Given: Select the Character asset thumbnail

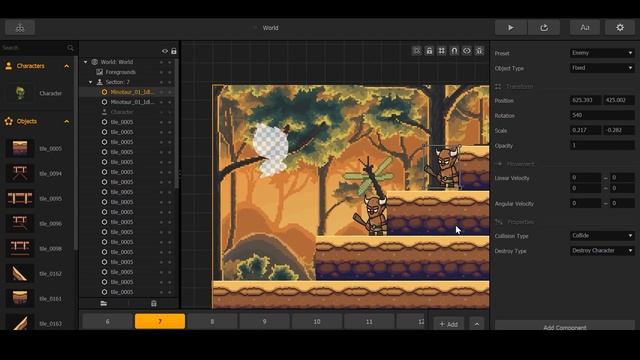Looking at the screenshot, I should coord(20,93).
